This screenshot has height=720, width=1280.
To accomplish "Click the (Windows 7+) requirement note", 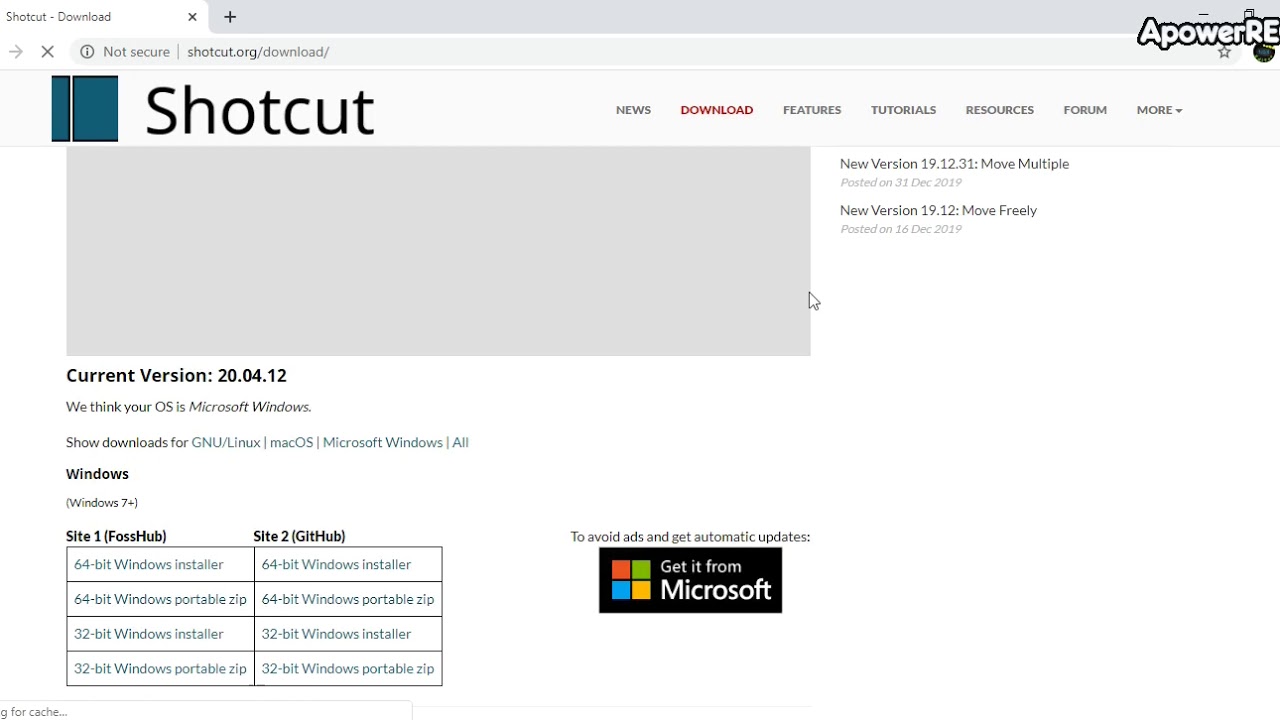I will point(102,503).
